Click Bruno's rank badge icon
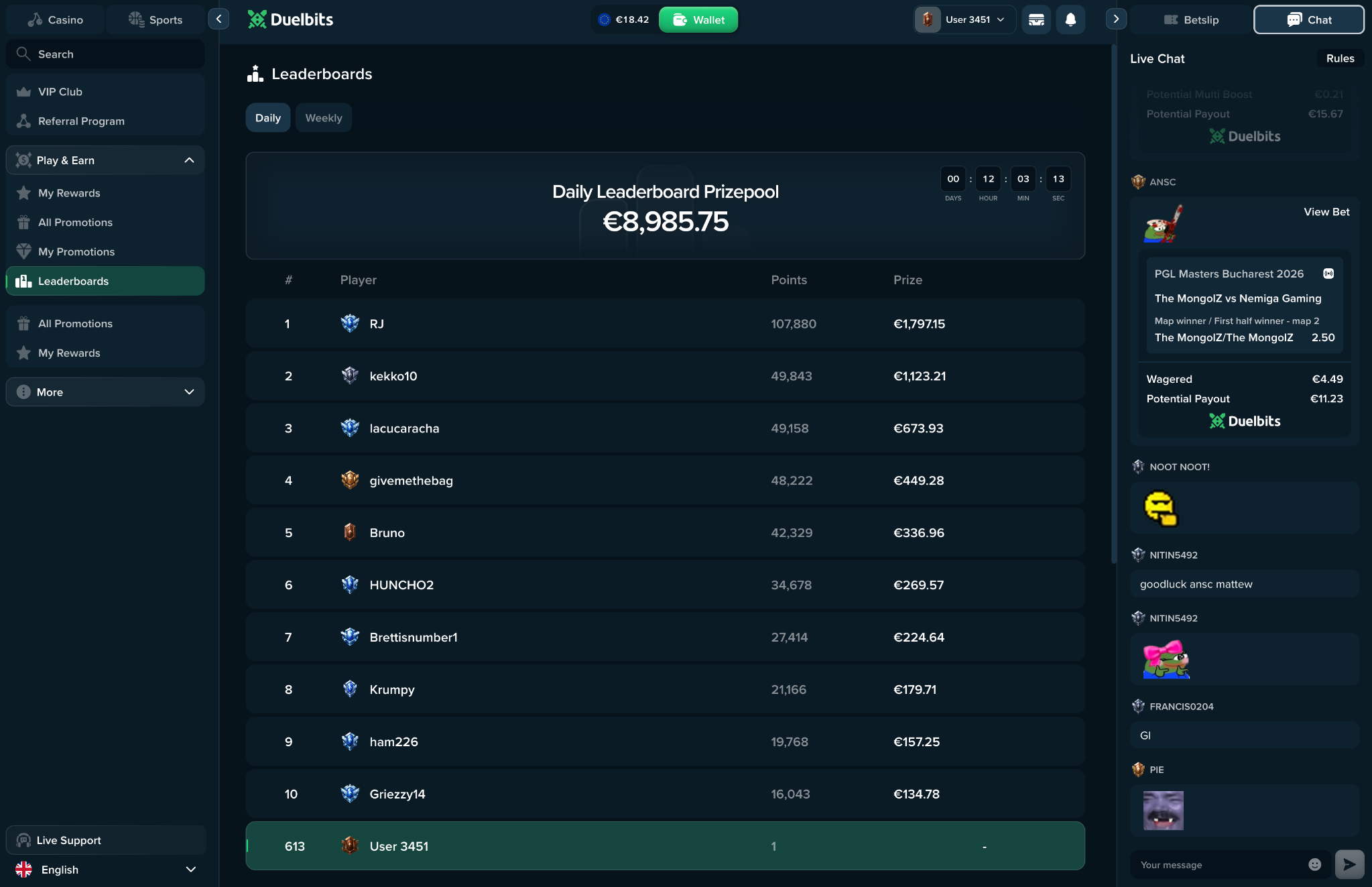Viewport: 1372px width, 887px height. click(x=350, y=532)
